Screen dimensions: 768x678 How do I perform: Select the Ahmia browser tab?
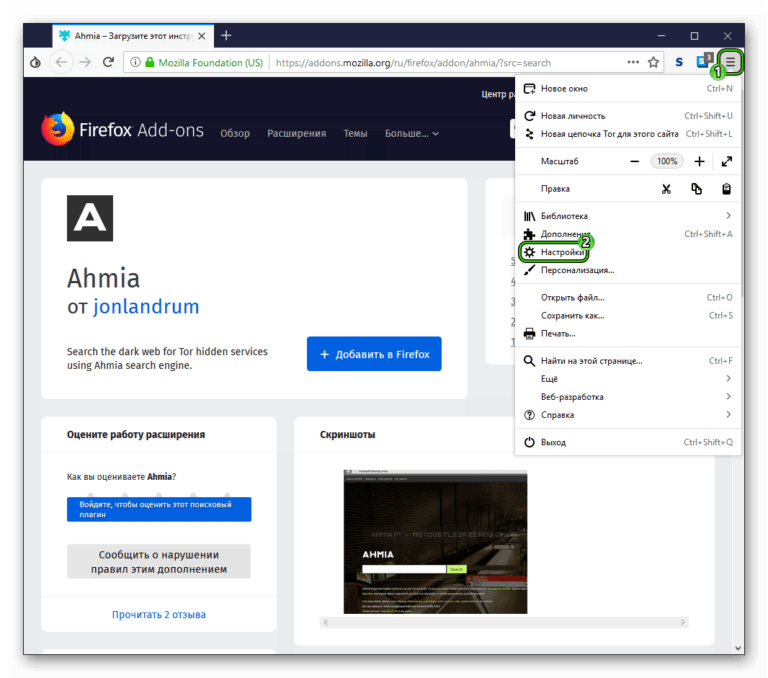click(x=133, y=36)
